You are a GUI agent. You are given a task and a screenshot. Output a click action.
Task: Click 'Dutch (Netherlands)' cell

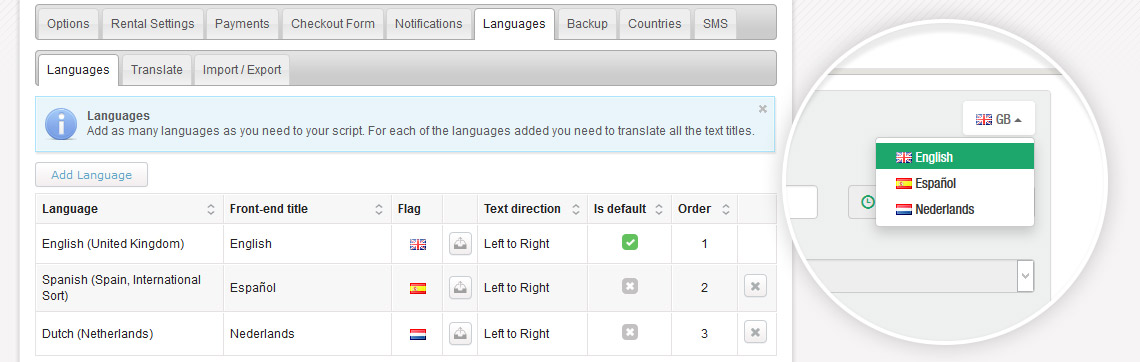pos(129,334)
